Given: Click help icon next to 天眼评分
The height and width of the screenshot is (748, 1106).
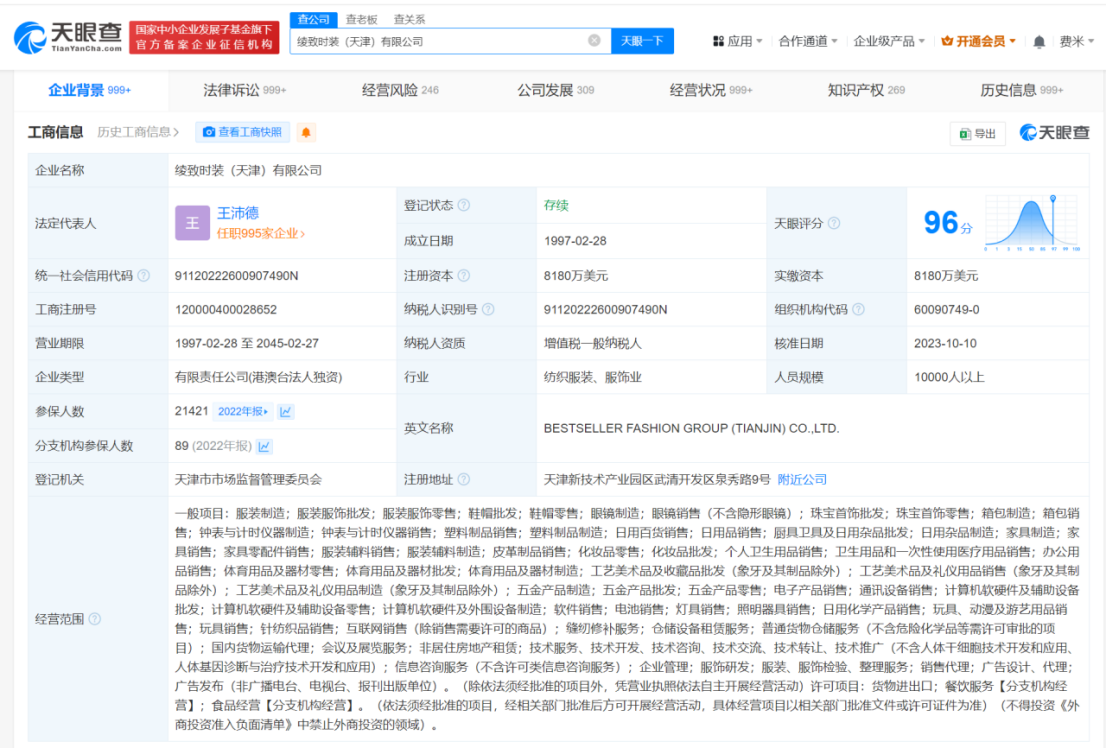Looking at the screenshot, I should coord(834,223).
